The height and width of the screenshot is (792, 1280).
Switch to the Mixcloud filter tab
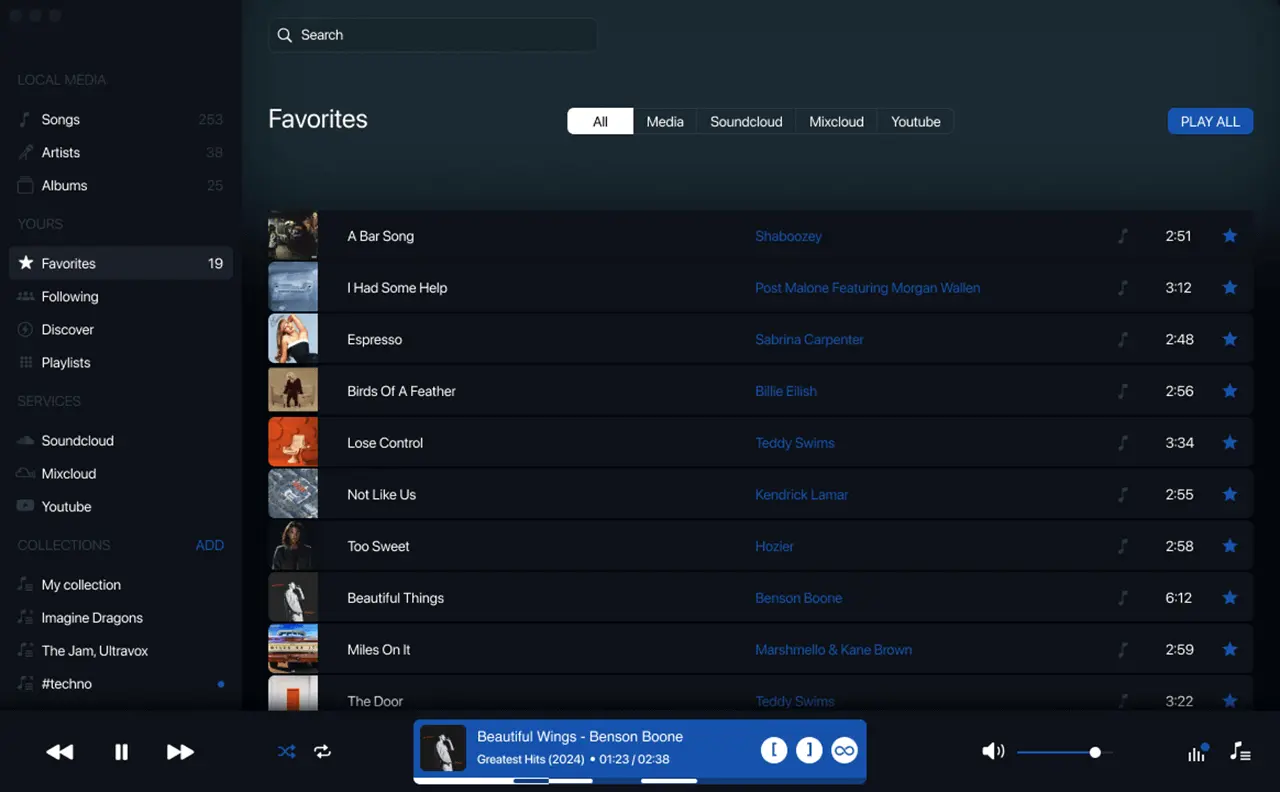coord(836,121)
